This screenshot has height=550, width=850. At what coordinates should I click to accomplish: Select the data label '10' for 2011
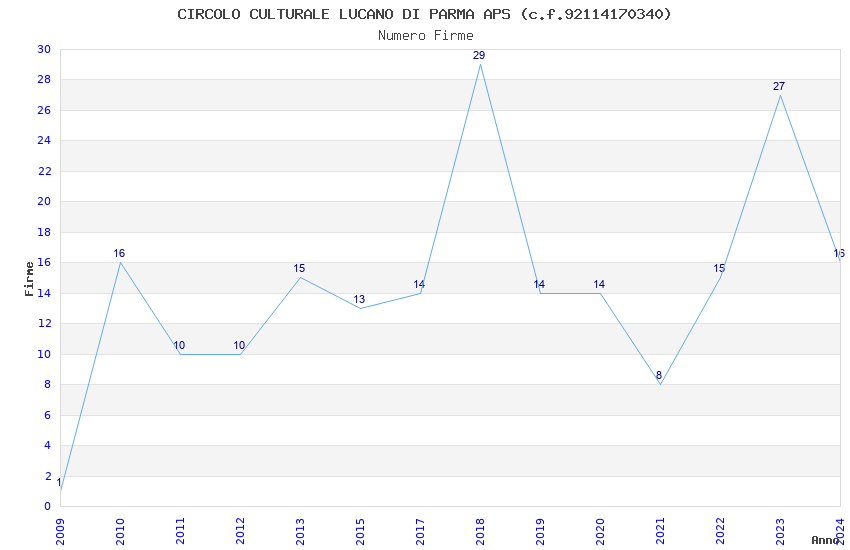[x=179, y=345]
